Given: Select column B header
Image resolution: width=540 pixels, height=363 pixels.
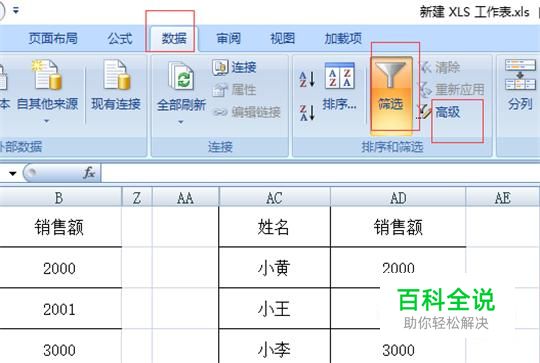Looking at the screenshot, I should pyautogui.click(x=59, y=198).
